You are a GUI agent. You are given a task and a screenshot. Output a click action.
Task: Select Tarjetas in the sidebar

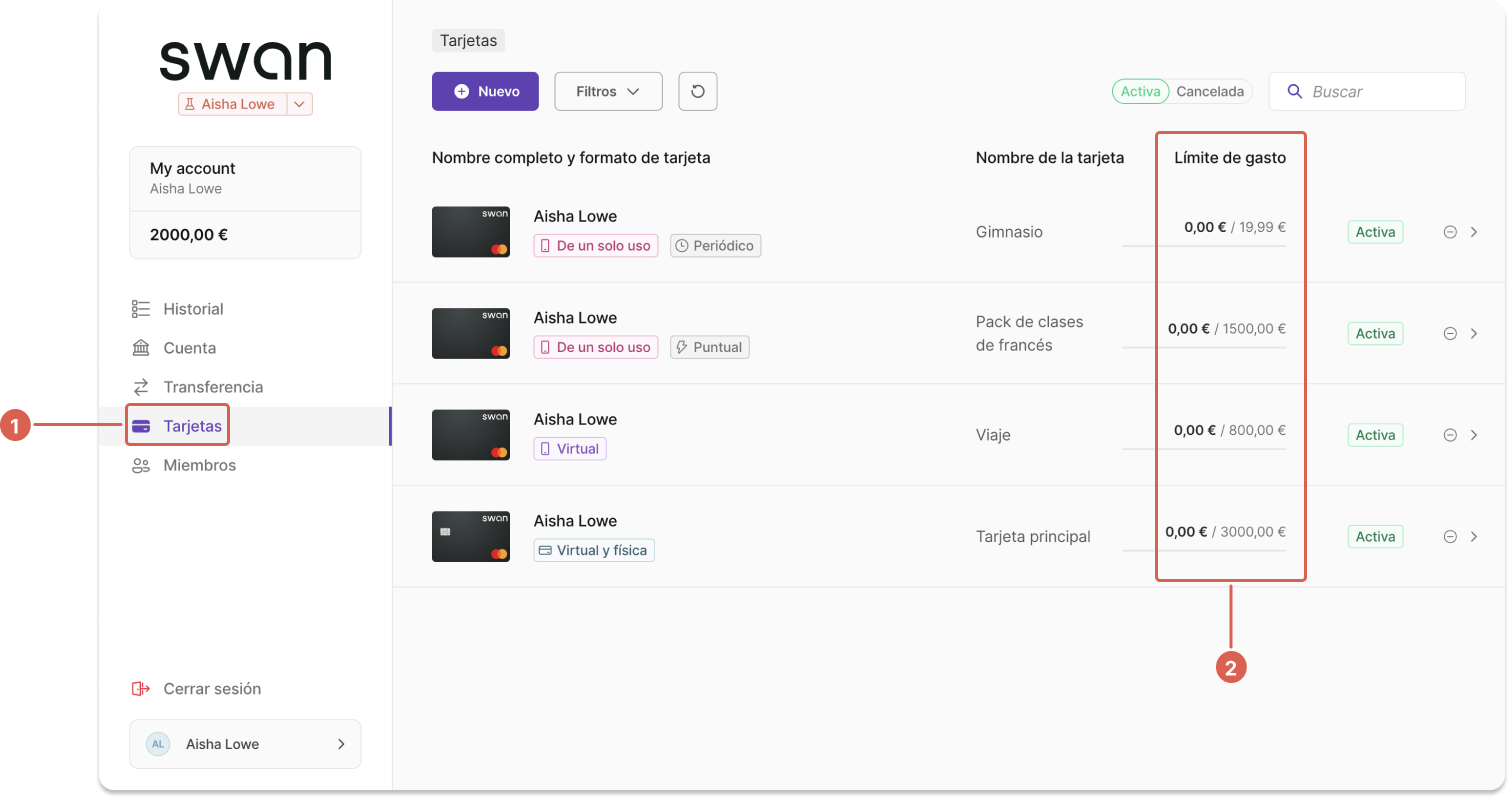coord(245,426)
